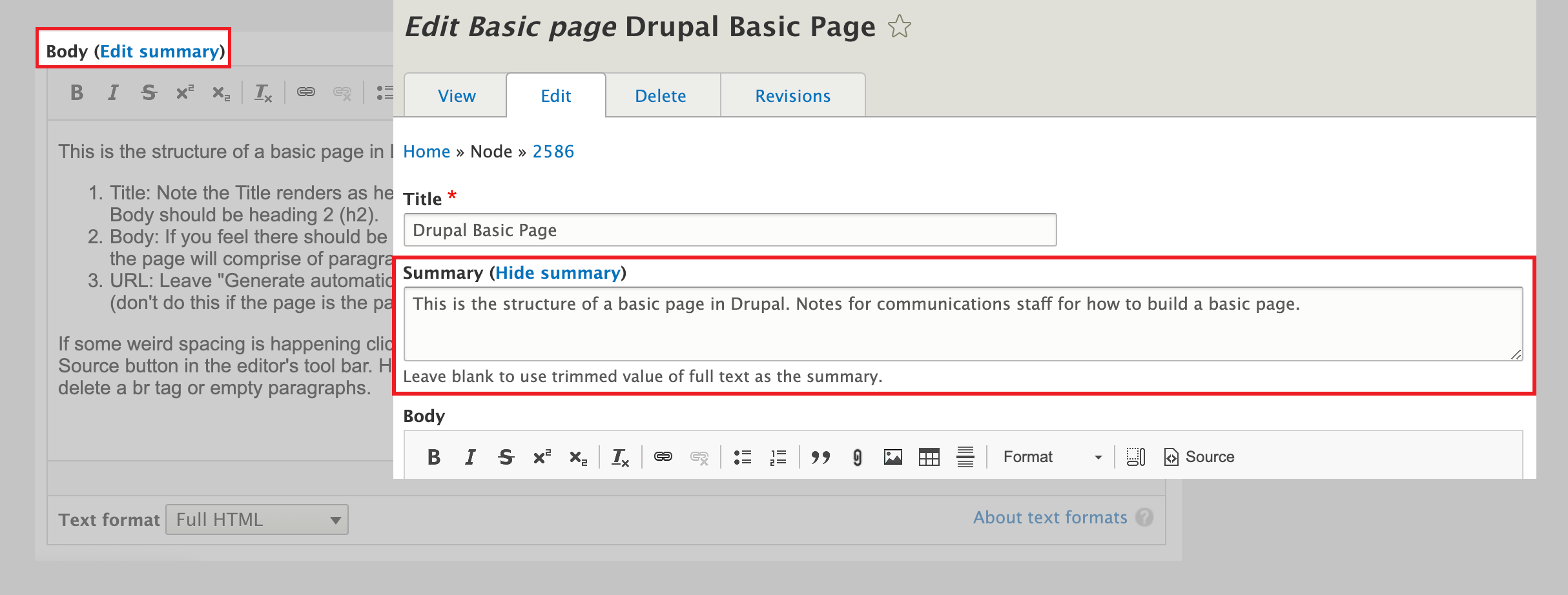This screenshot has width=1568, height=595.
Task: Click Unlink icon in front Body toolbar
Action: click(x=699, y=458)
